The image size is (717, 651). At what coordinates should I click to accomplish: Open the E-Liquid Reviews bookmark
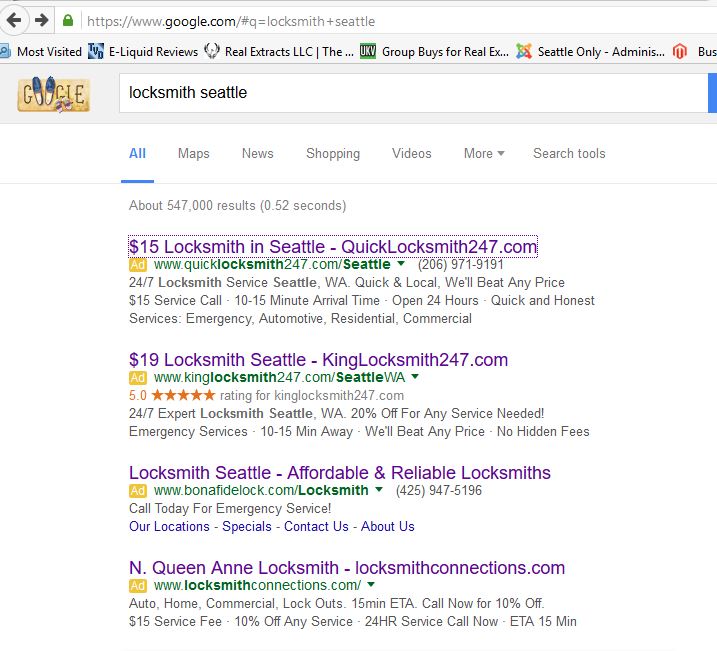[143, 52]
